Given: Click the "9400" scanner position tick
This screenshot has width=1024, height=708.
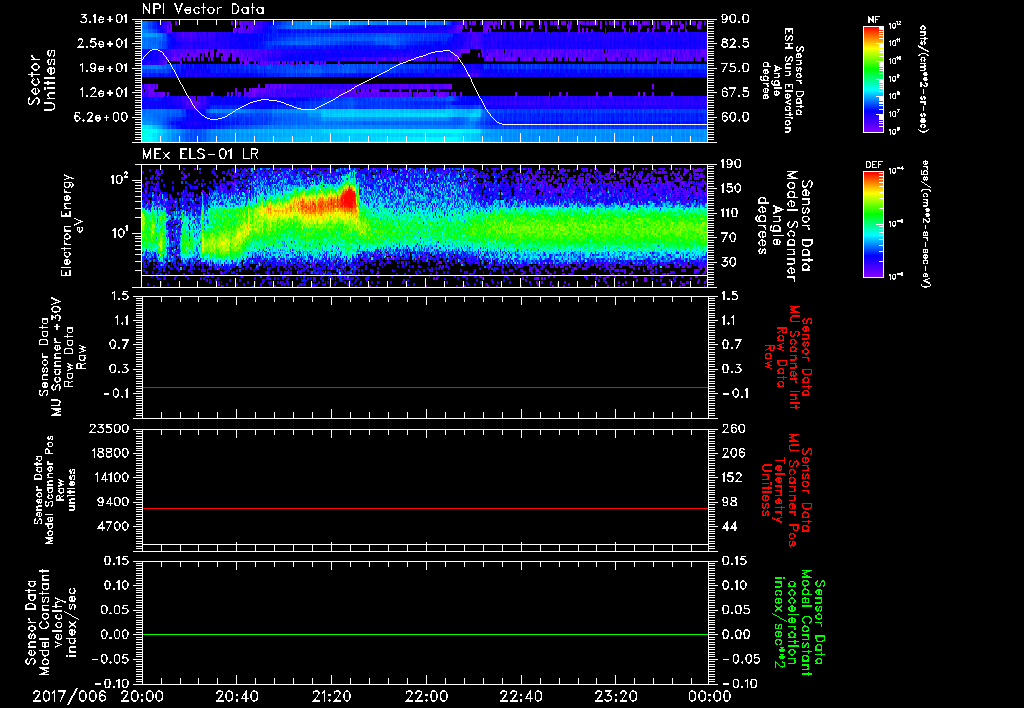Looking at the screenshot, I should [114, 502].
